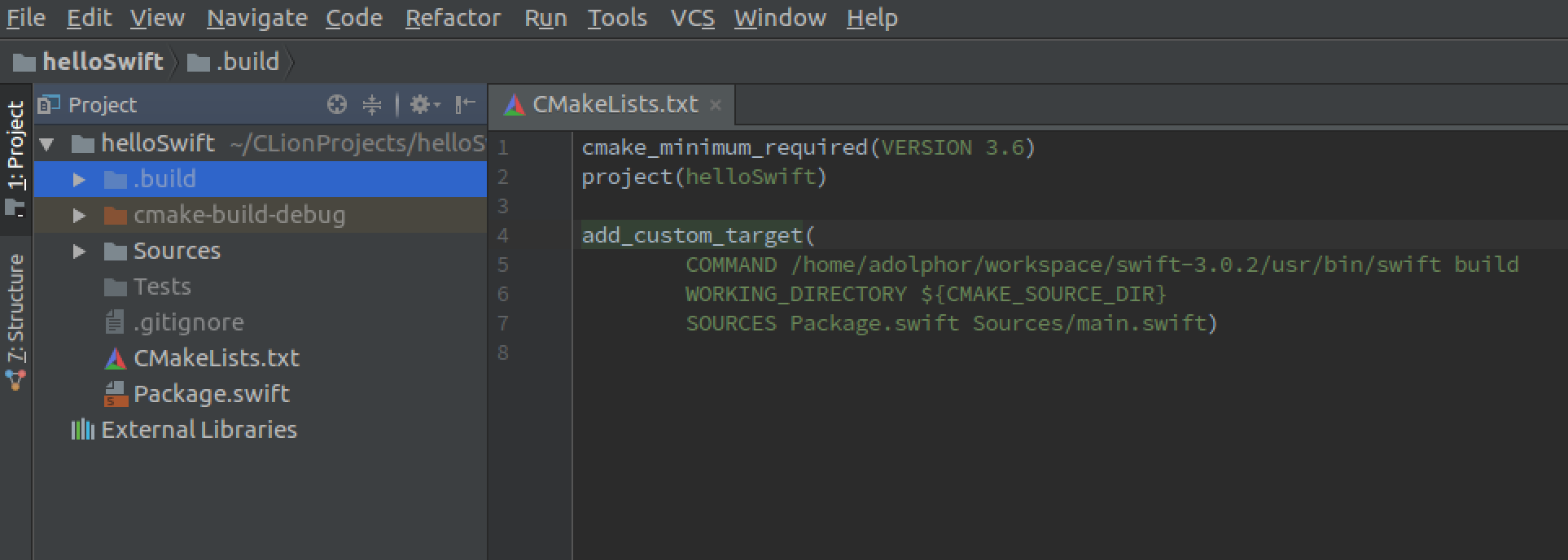The height and width of the screenshot is (560, 1568).
Task: Click .build breadcrumb in navigation bar
Action: click(x=234, y=62)
